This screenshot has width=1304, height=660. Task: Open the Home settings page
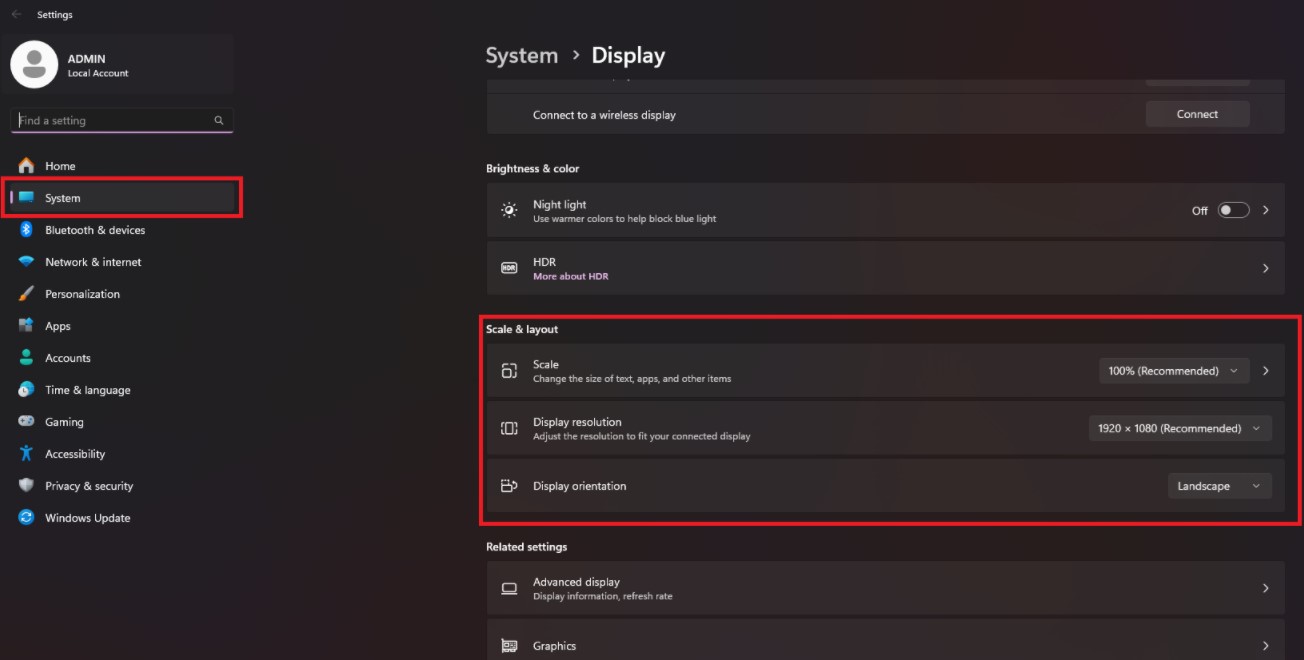point(122,166)
